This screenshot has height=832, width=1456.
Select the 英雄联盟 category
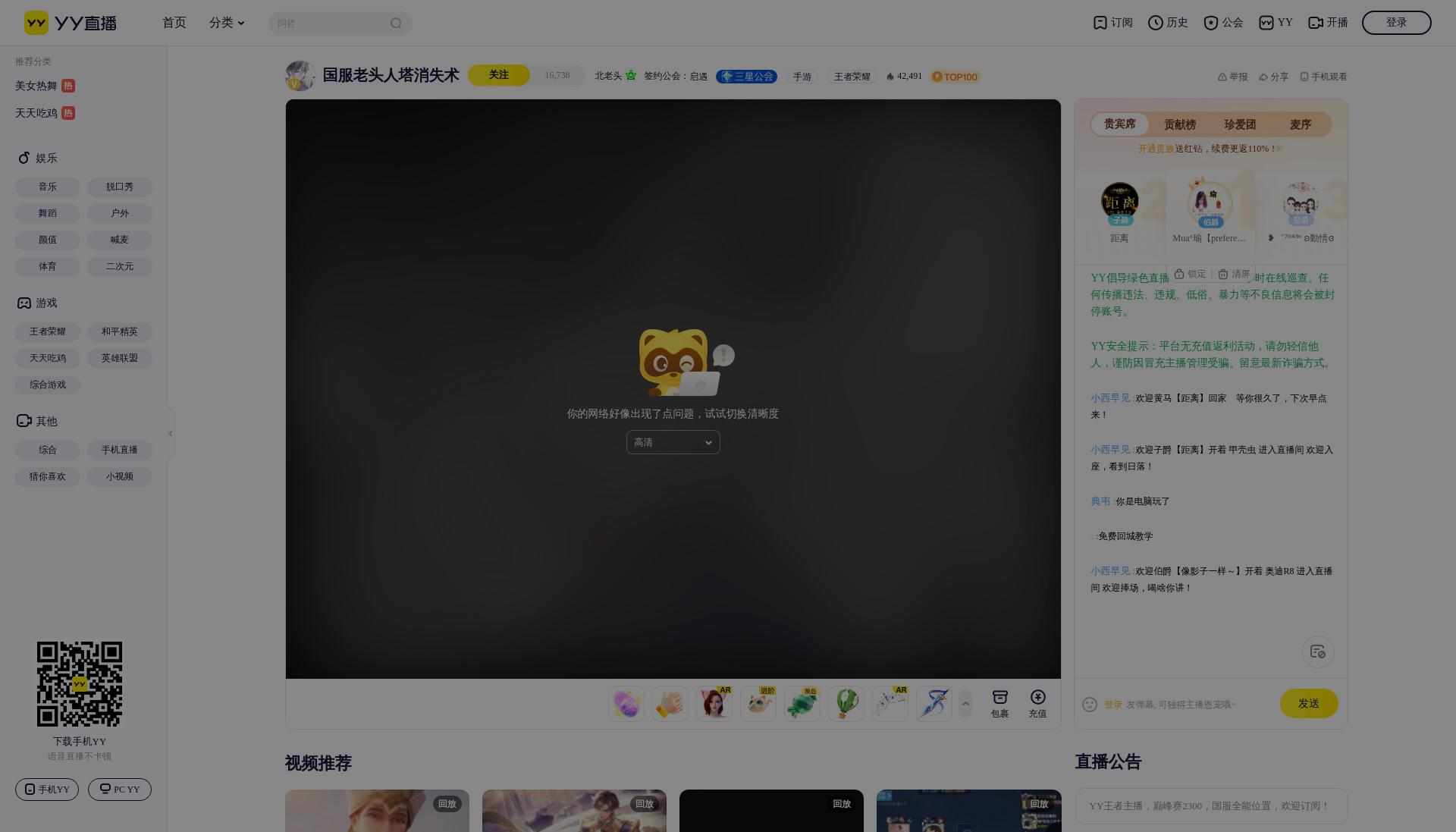pyautogui.click(x=120, y=358)
